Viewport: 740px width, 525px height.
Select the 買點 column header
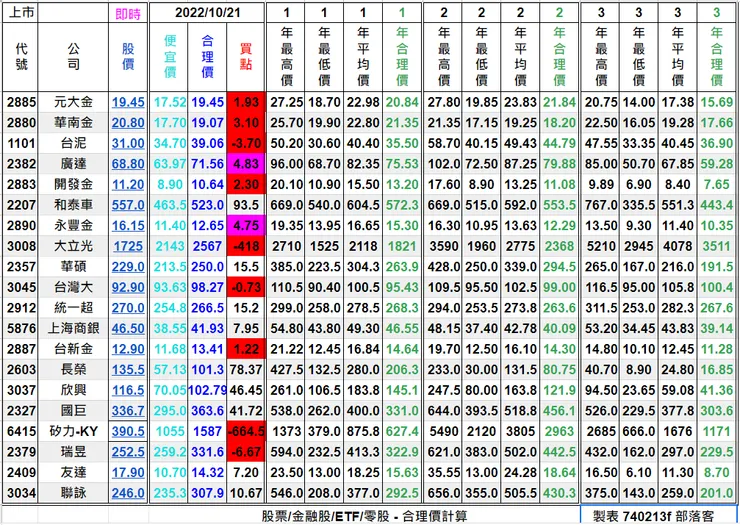tap(246, 57)
